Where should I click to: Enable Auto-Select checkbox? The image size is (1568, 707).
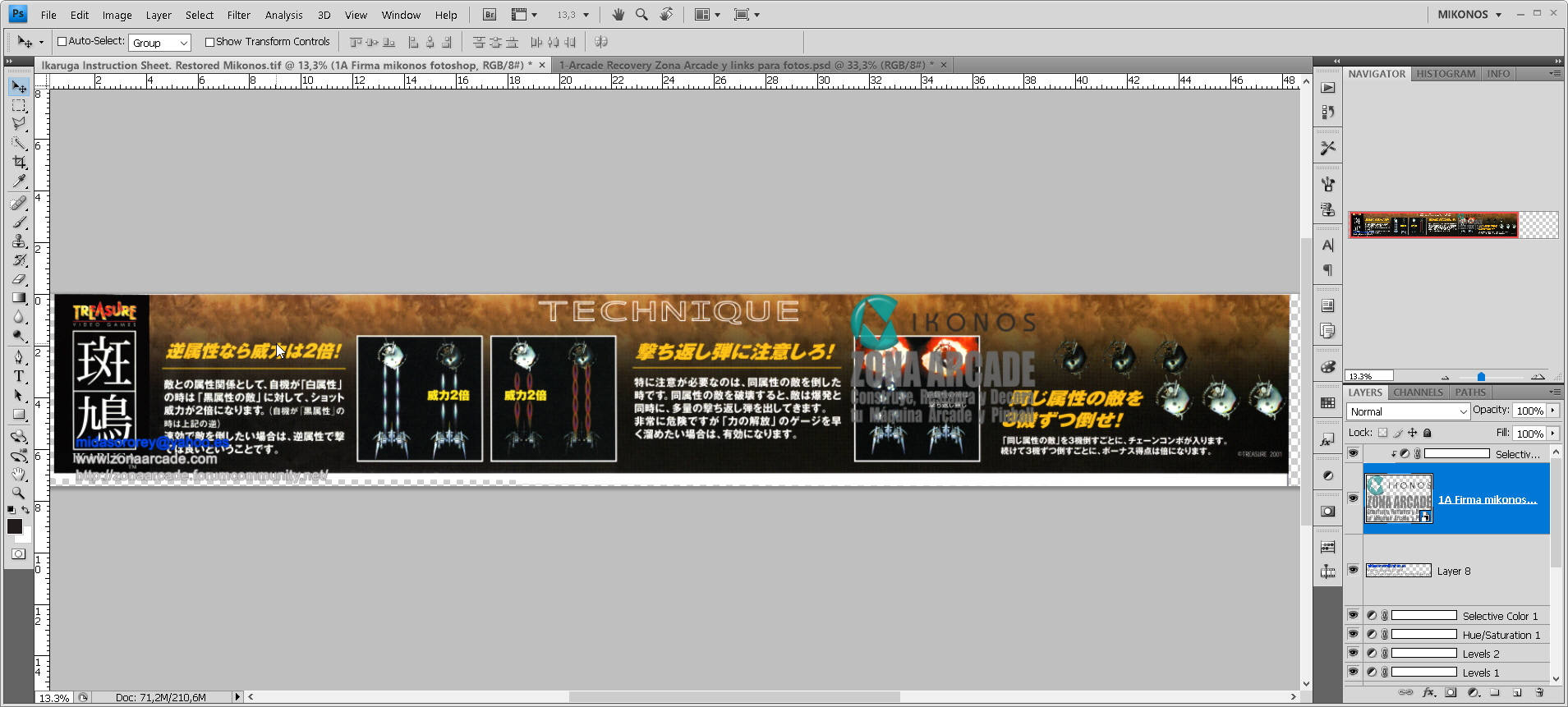62,41
